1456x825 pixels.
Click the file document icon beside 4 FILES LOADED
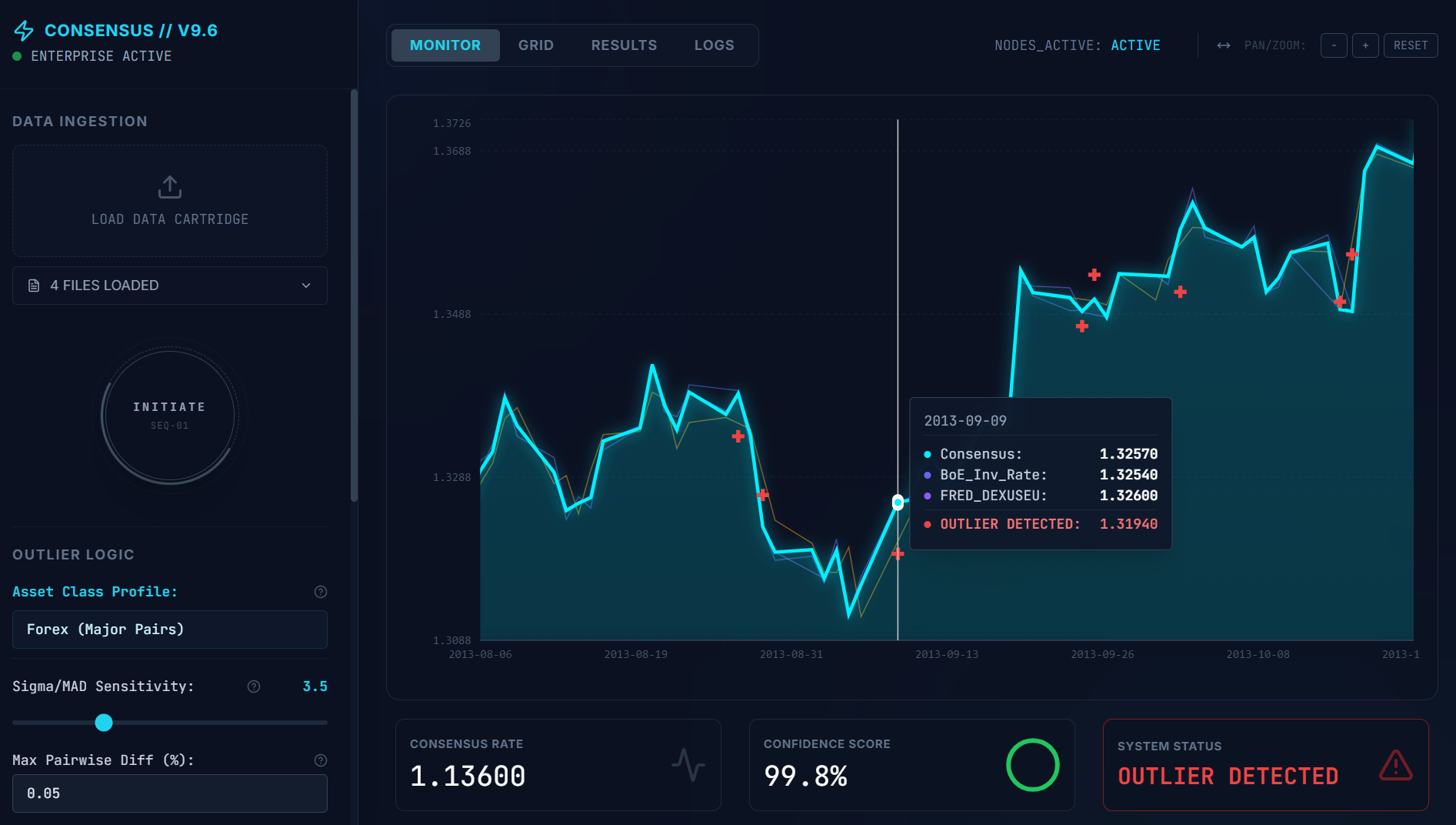click(x=33, y=285)
